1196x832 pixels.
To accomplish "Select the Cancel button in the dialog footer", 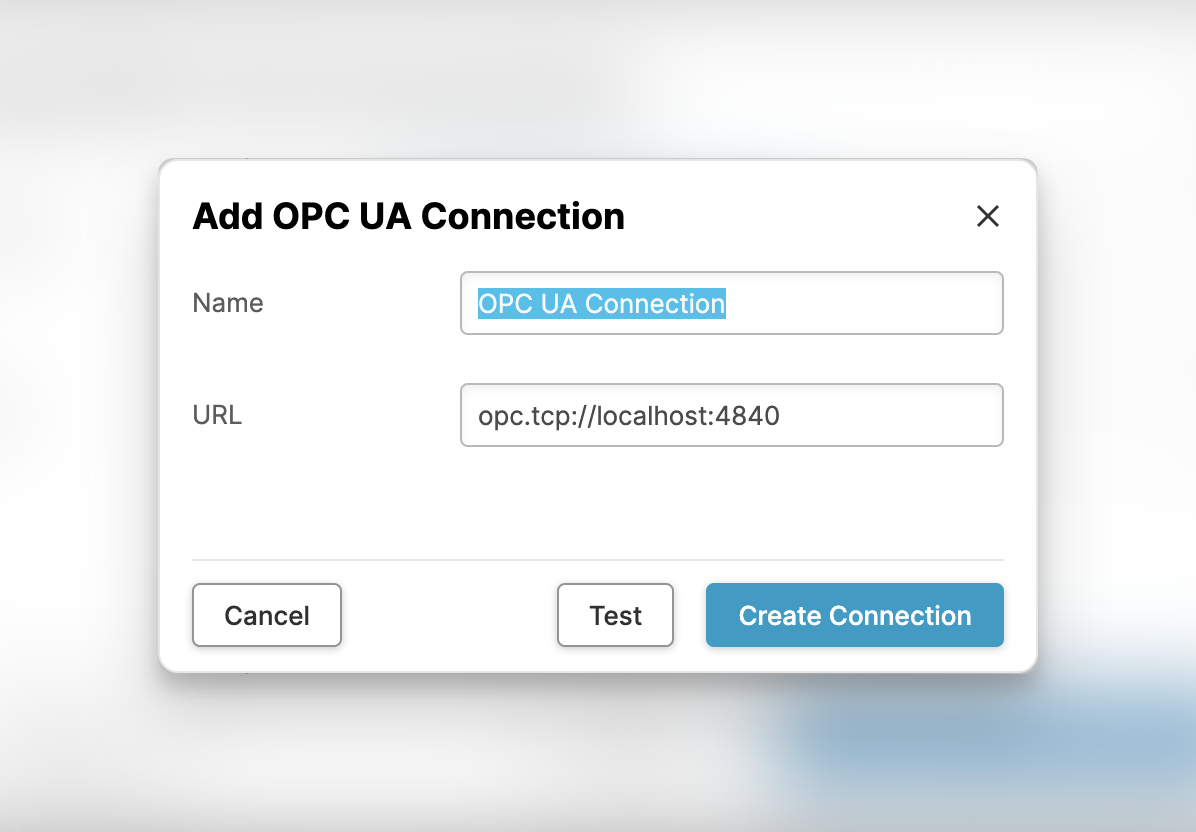I will tap(267, 615).
